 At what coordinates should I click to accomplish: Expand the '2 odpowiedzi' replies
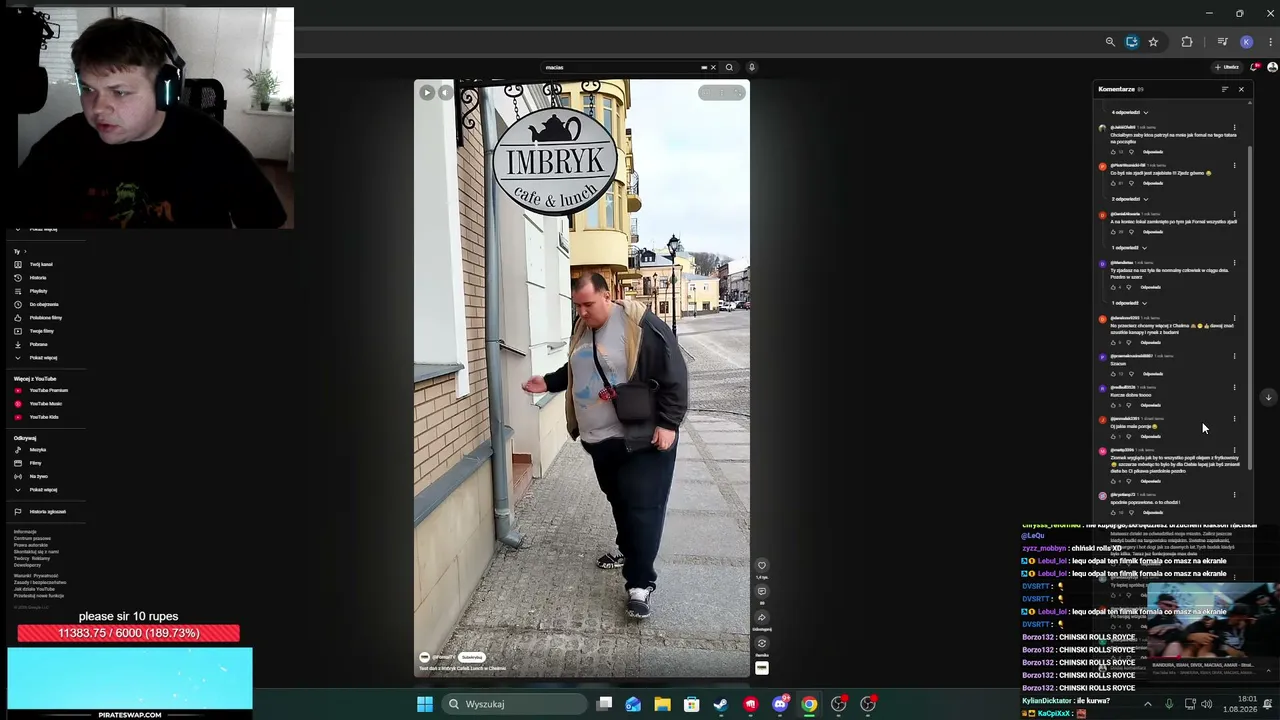point(1130,199)
